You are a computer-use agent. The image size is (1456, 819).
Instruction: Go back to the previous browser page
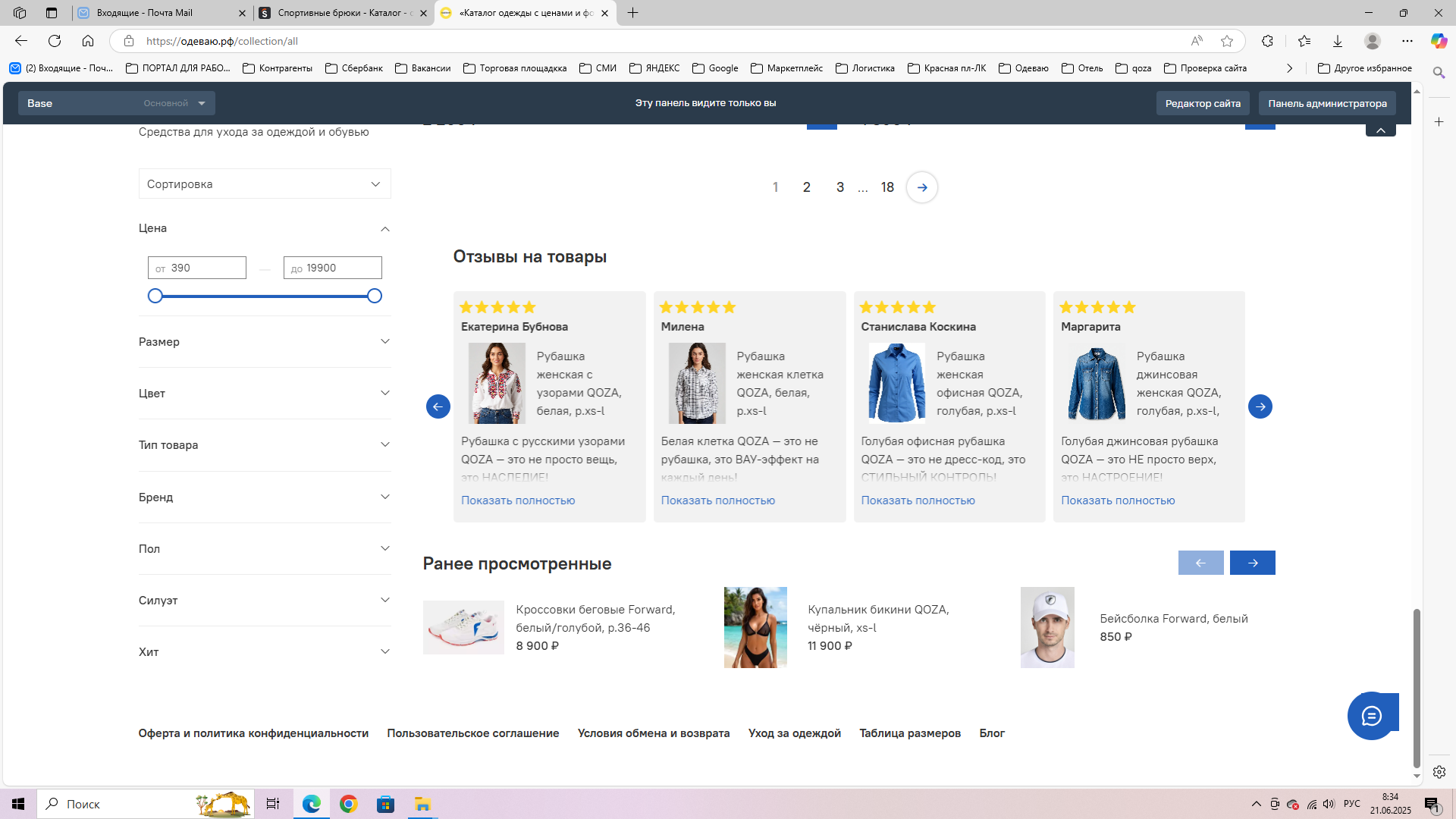21,41
